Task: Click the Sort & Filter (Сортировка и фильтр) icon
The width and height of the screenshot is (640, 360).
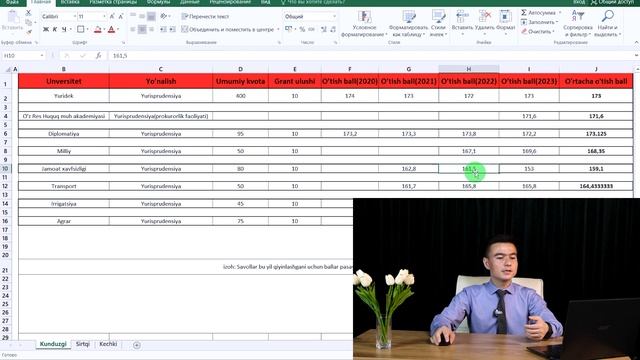Action: coord(578,17)
